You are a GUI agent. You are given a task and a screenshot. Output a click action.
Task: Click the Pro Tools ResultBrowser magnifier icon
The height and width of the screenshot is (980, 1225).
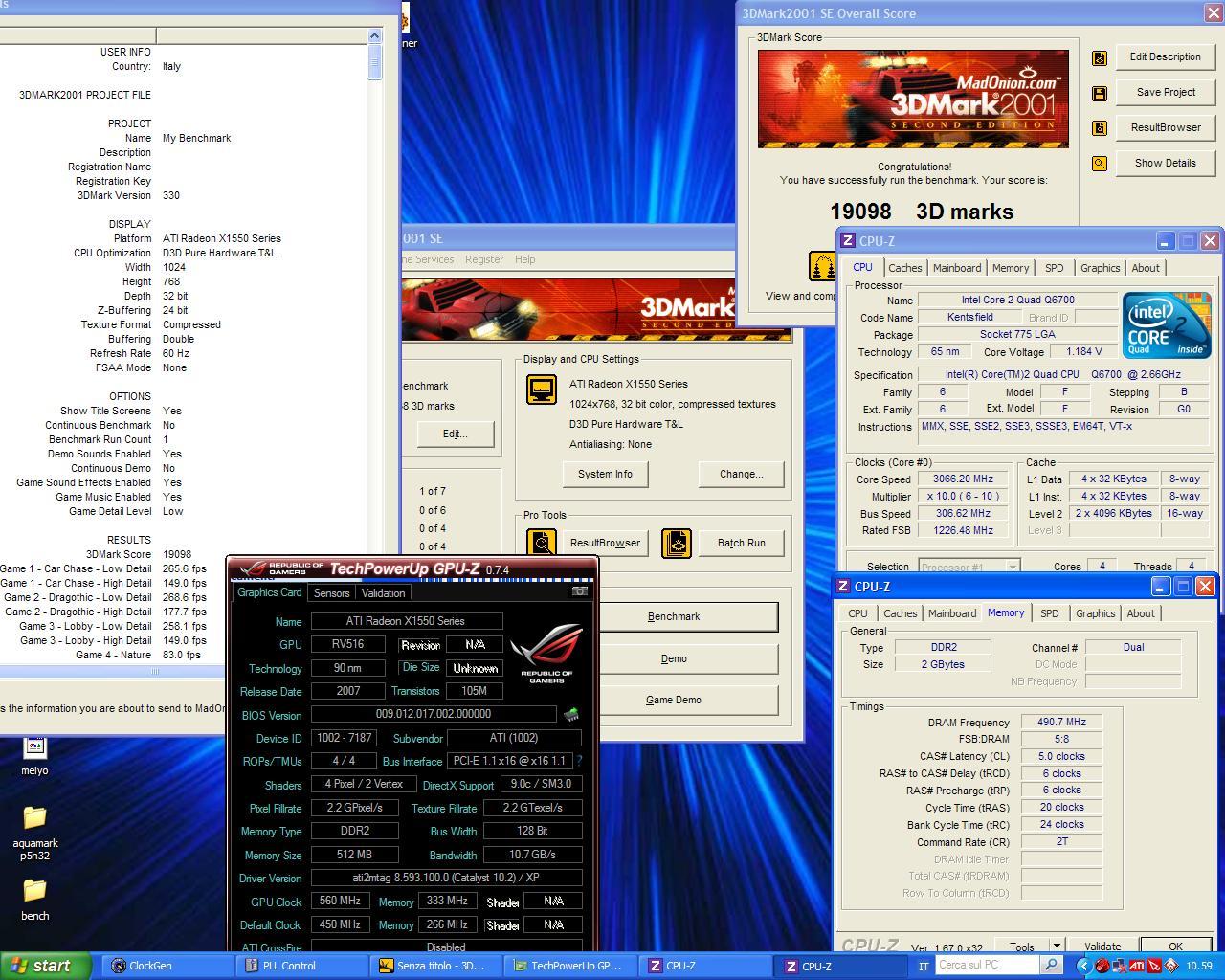coord(542,544)
